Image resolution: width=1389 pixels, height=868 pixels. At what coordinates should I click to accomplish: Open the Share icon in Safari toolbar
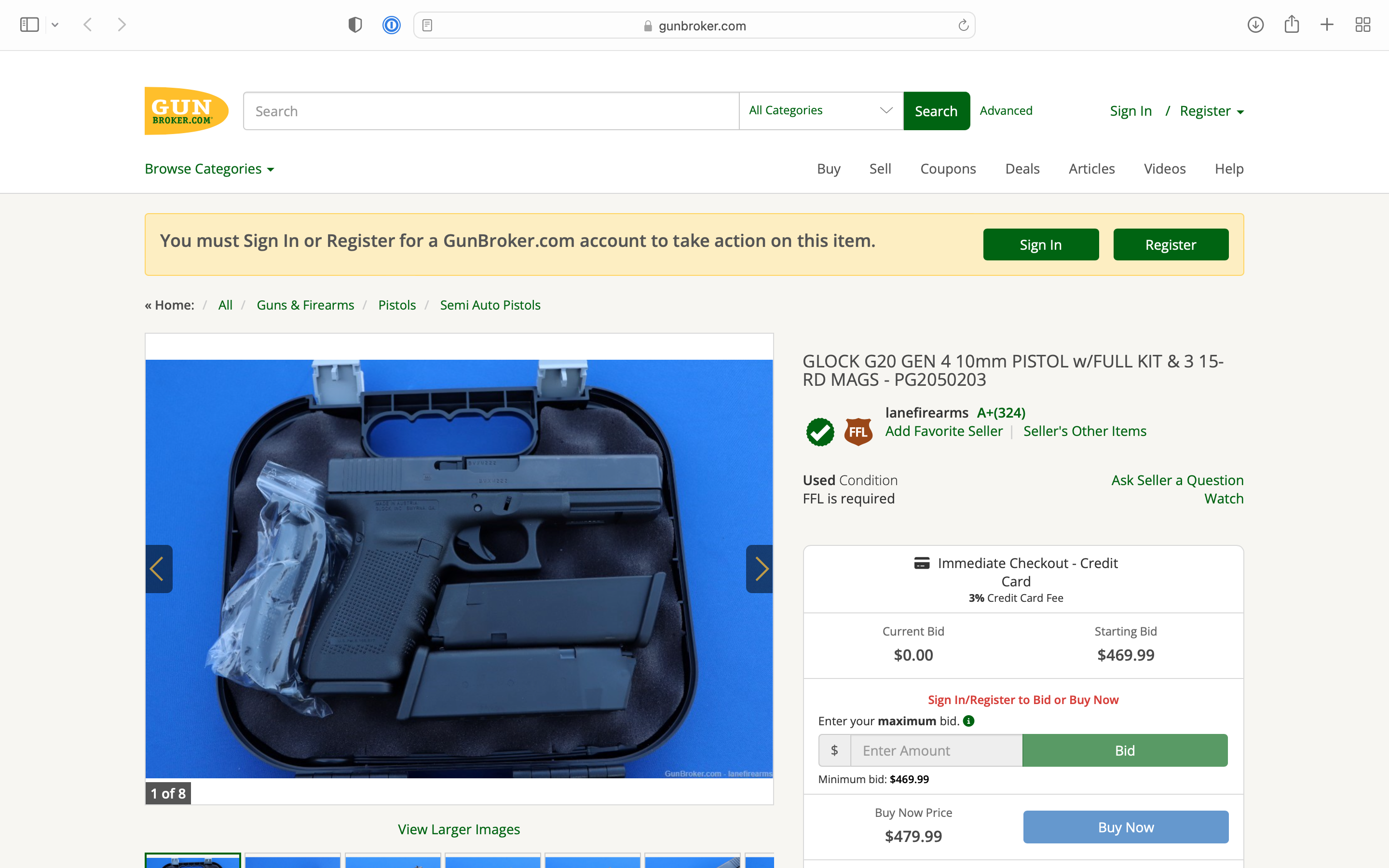pos(1292,24)
